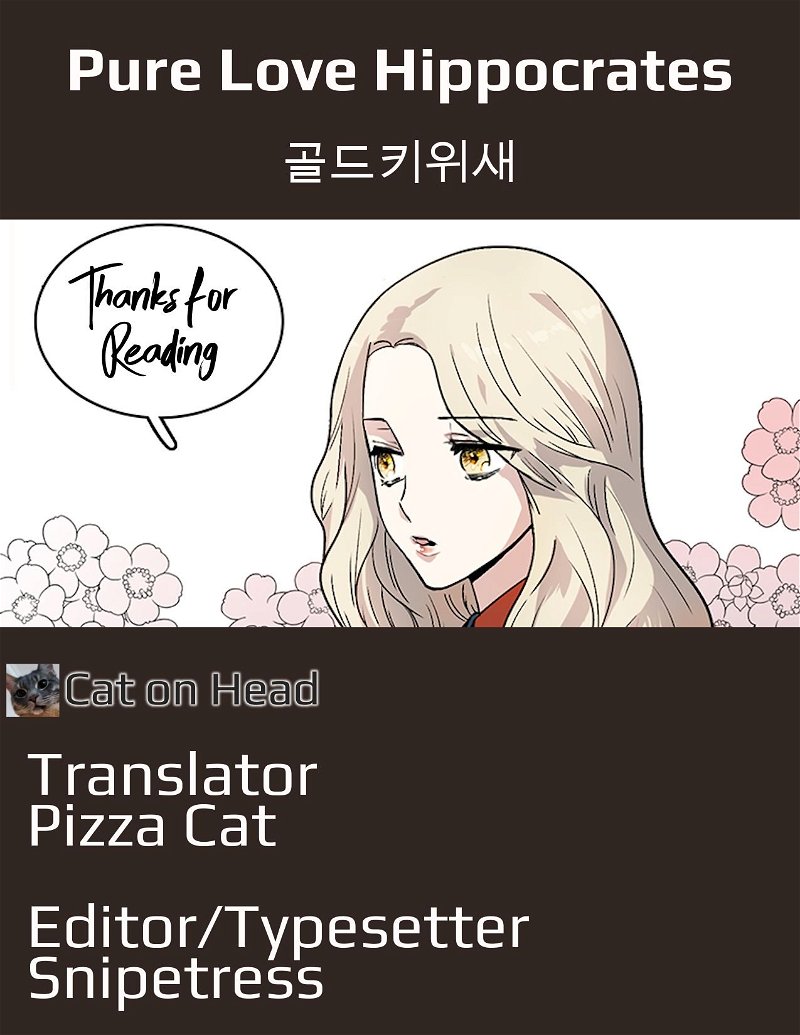Viewport: 800px width, 1035px height.
Task: Click the girl's left golden eye
Action: tap(474, 458)
